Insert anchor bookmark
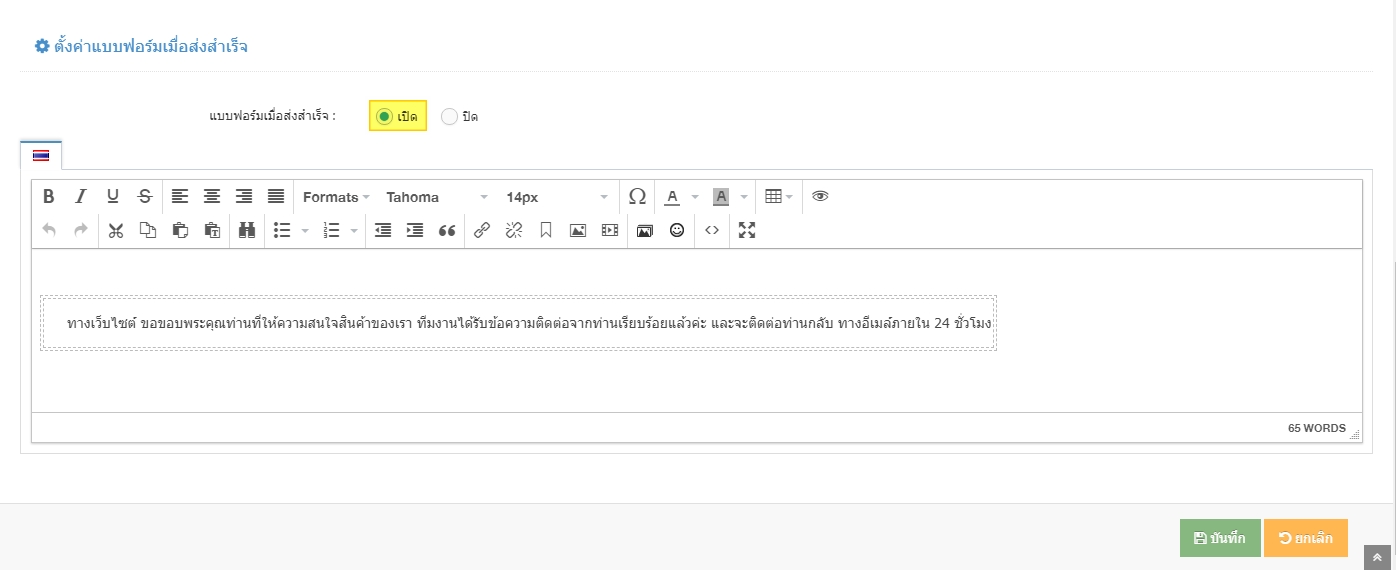The image size is (1396, 570). (x=546, y=230)
